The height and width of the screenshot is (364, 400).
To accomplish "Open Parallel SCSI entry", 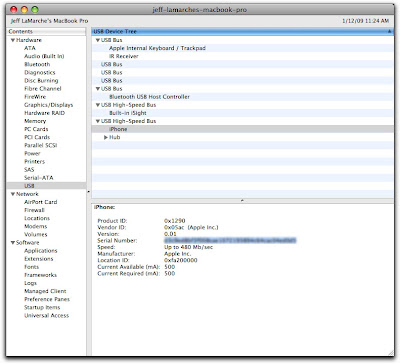I will 41,145.
